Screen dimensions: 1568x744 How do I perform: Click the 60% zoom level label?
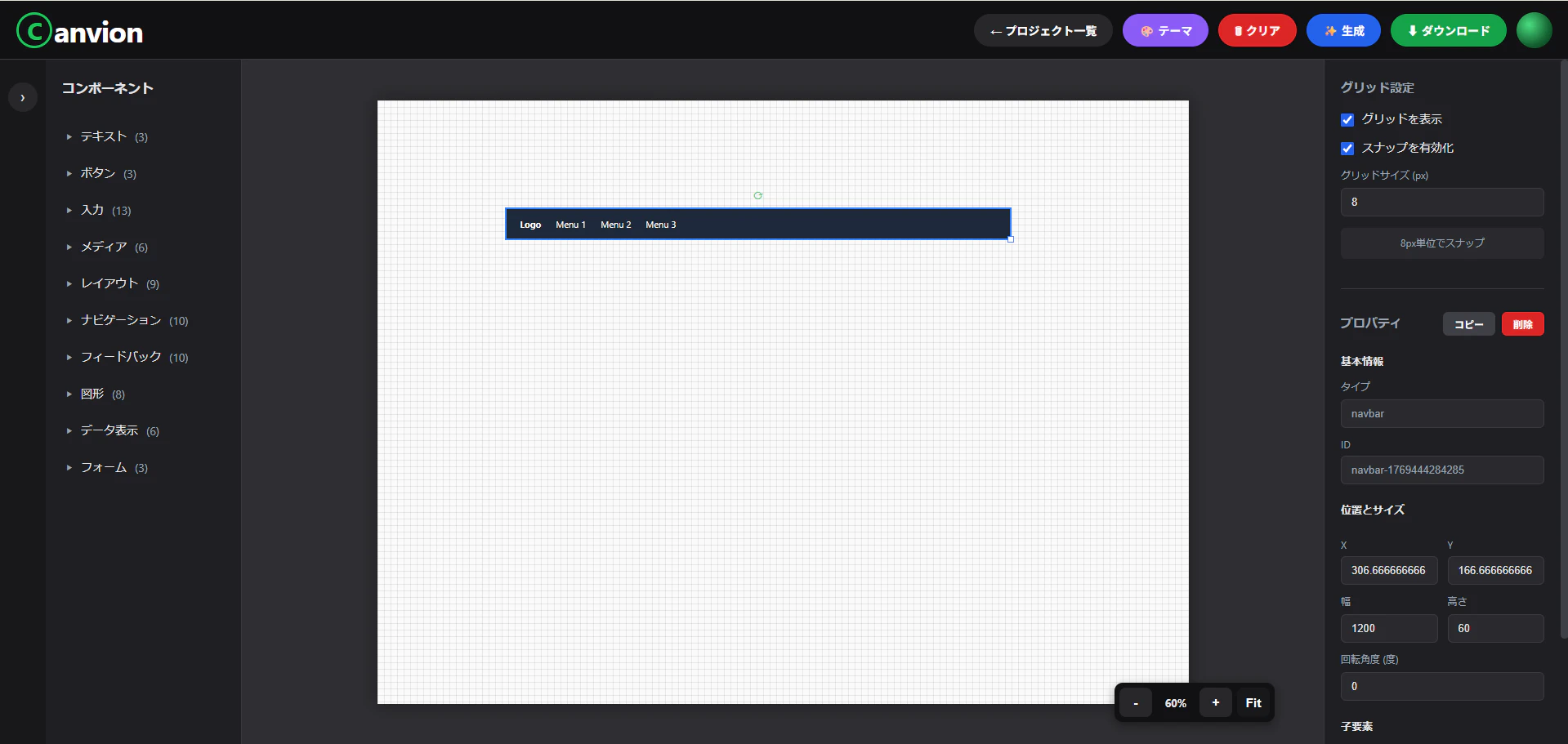point(1176,703)
